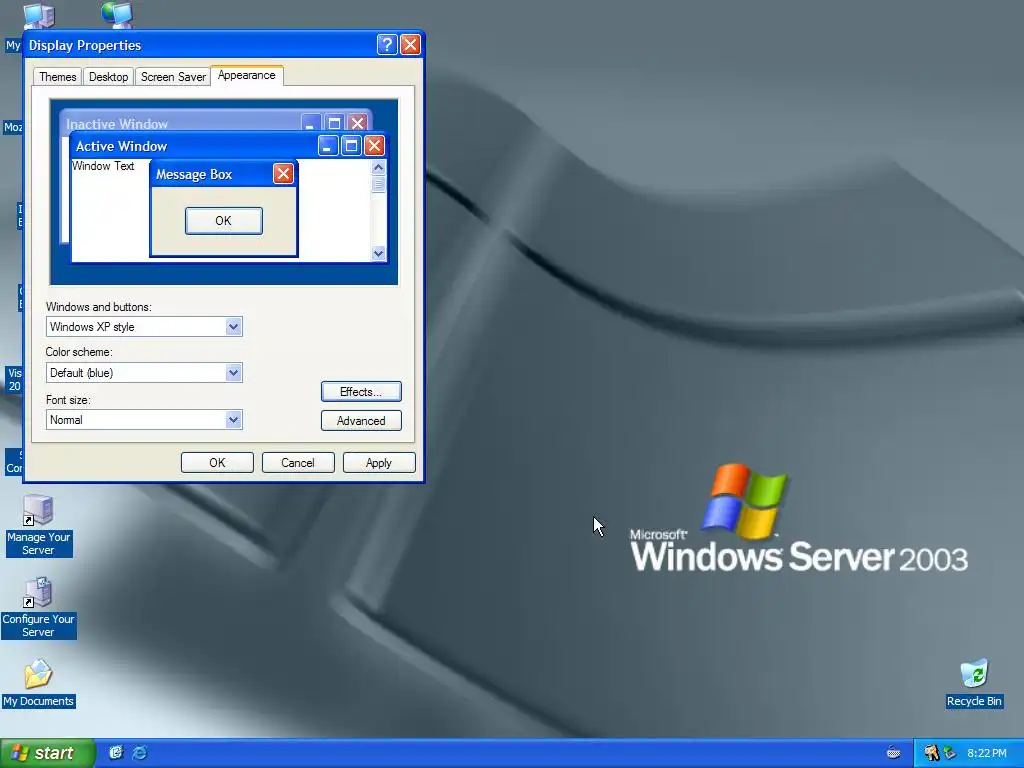Launch Internet Explorer from quick launch
Image resolution: width=1024 pixels, height=768 pixels.
140,753
